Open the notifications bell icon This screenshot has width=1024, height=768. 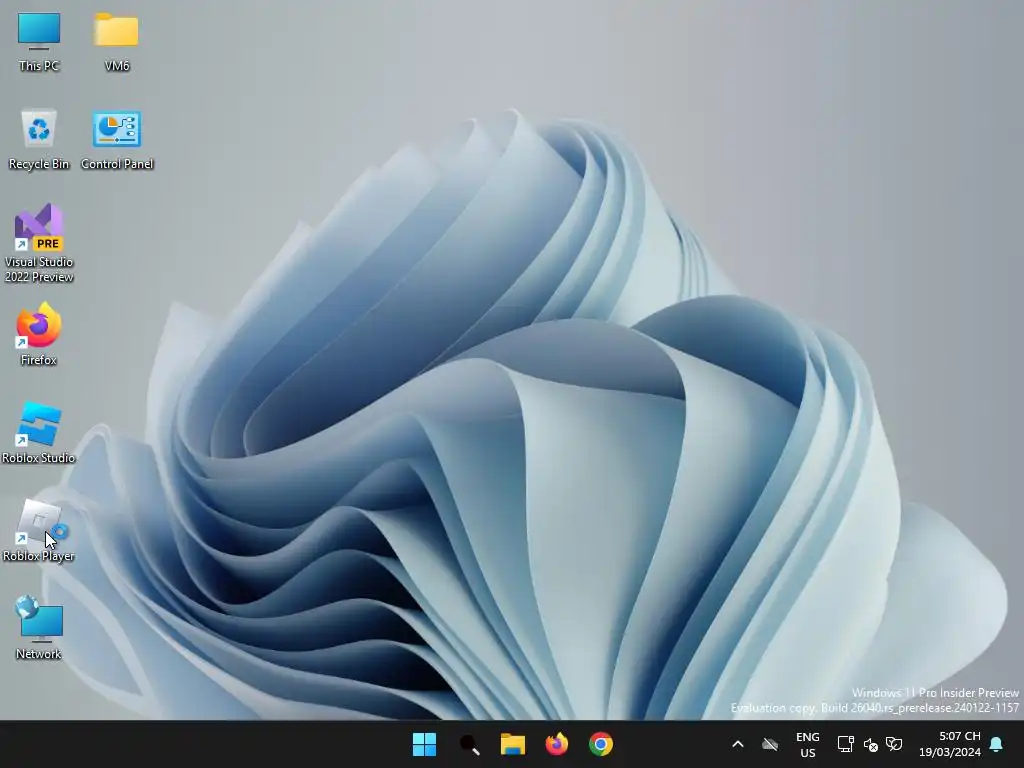[x=997, y=744]
